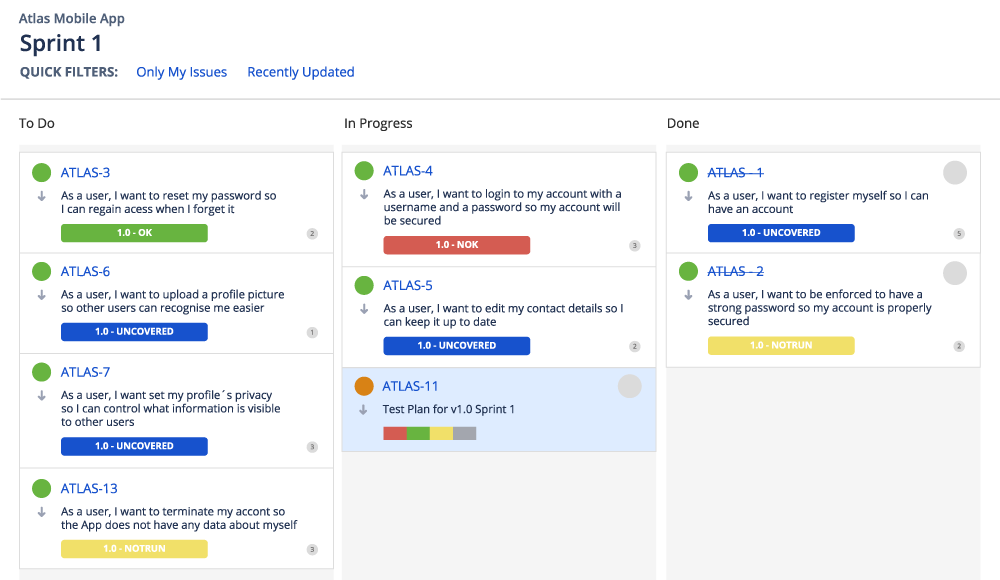Click the In Progress column header
1000x580 pixels.
point(378,123)
